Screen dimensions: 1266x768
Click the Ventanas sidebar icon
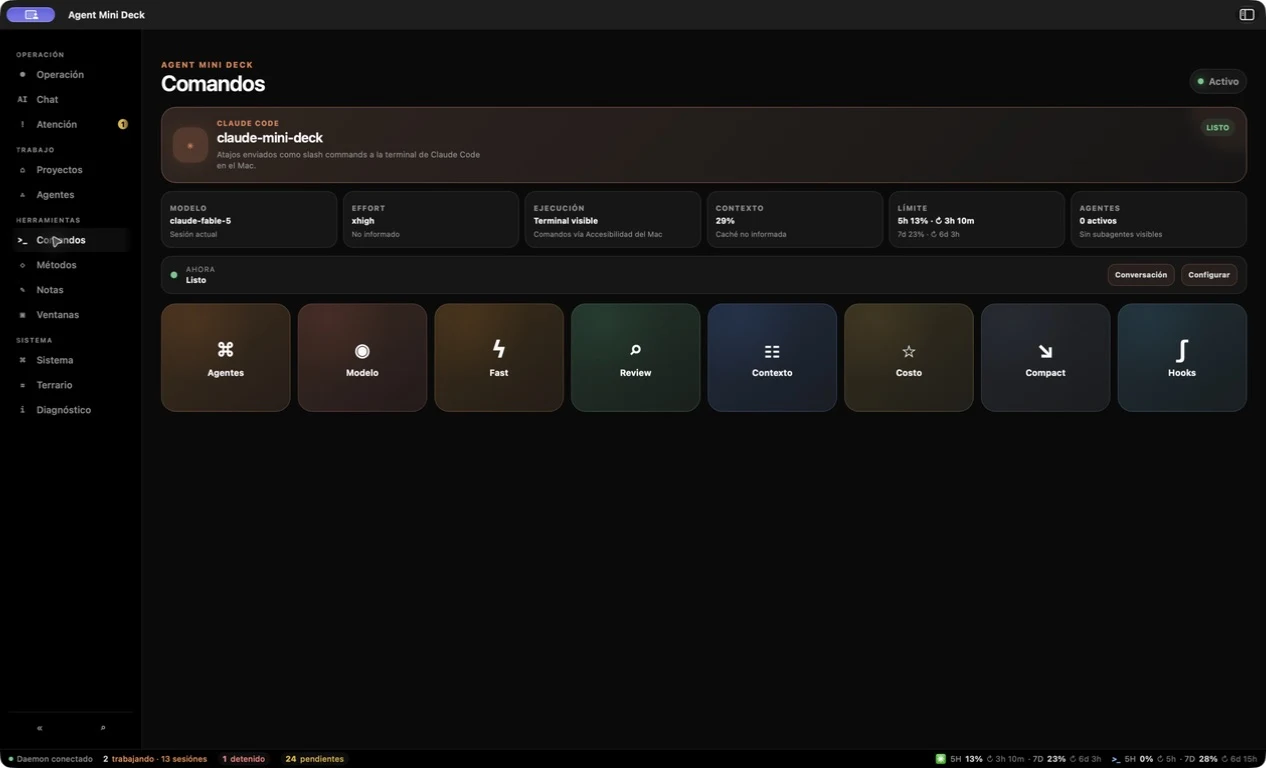[22, 315]
